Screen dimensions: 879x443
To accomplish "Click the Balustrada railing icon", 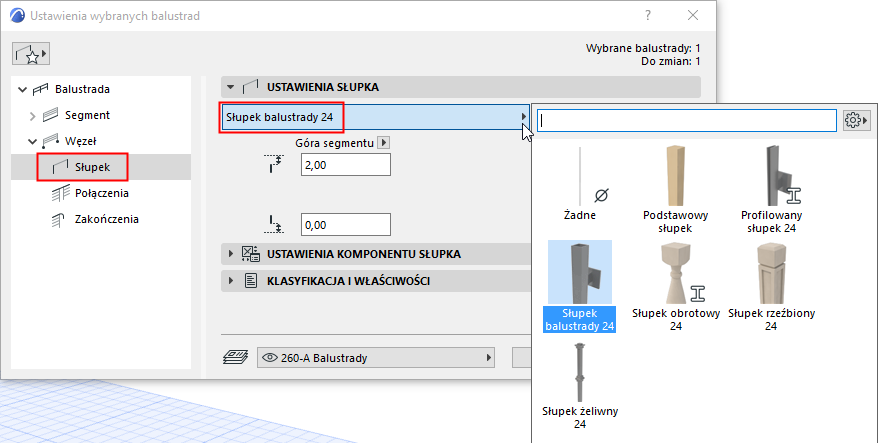I will point(40,89).
